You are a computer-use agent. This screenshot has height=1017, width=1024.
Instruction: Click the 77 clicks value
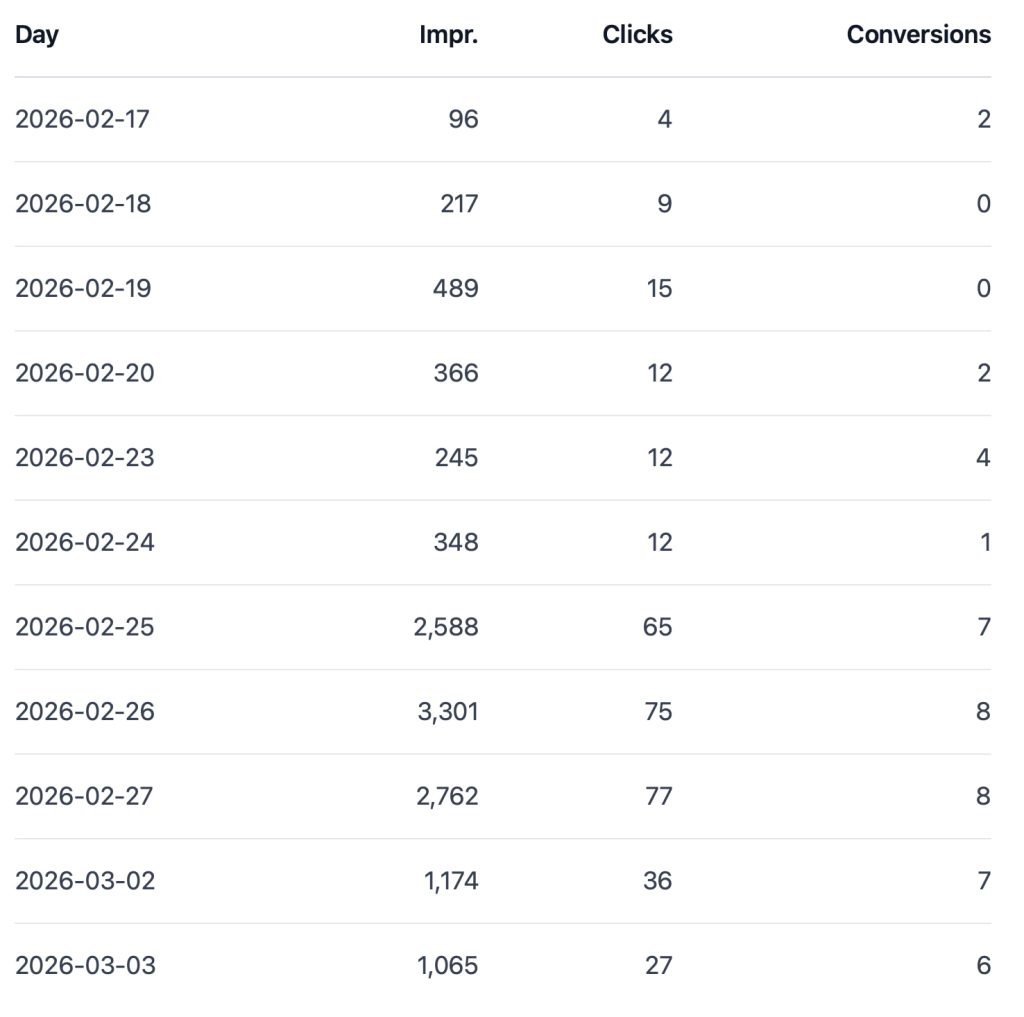tap(658, 796)
